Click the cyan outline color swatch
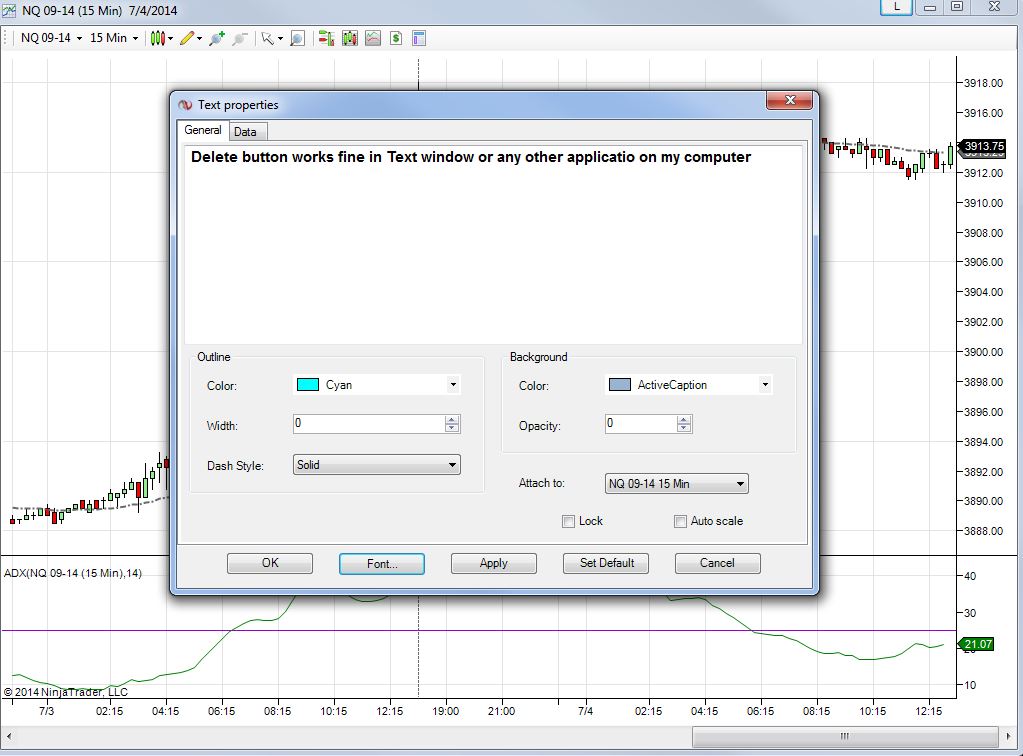Screen dimensions: 1023x756 click(308, 385)
